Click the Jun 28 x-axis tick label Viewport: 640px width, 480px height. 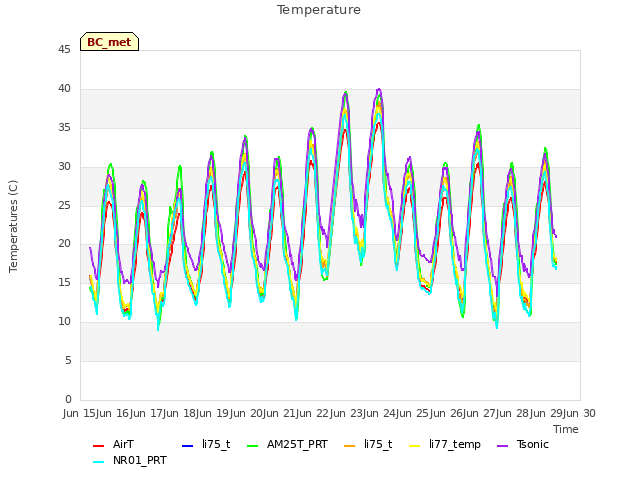(x=514, y=413)
